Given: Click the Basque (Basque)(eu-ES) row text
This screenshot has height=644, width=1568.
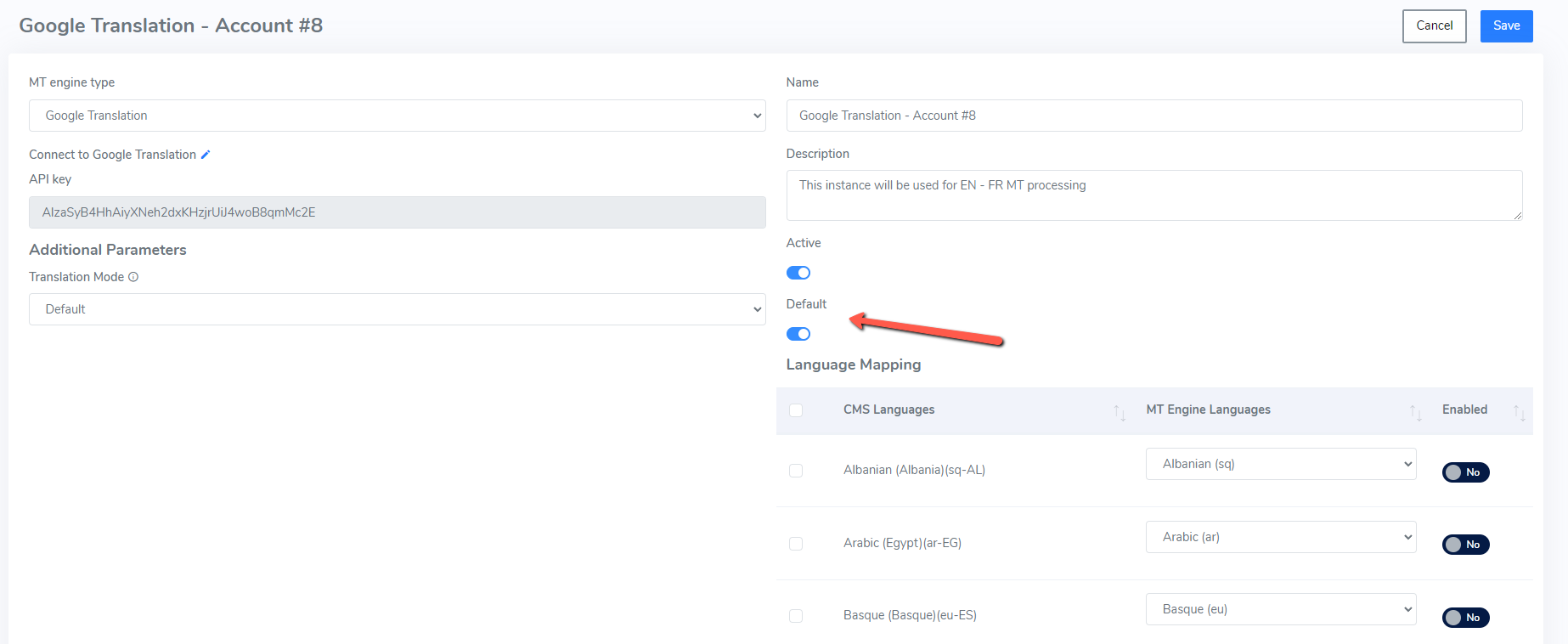Looking at the screenshot, I should coord(910,615).
